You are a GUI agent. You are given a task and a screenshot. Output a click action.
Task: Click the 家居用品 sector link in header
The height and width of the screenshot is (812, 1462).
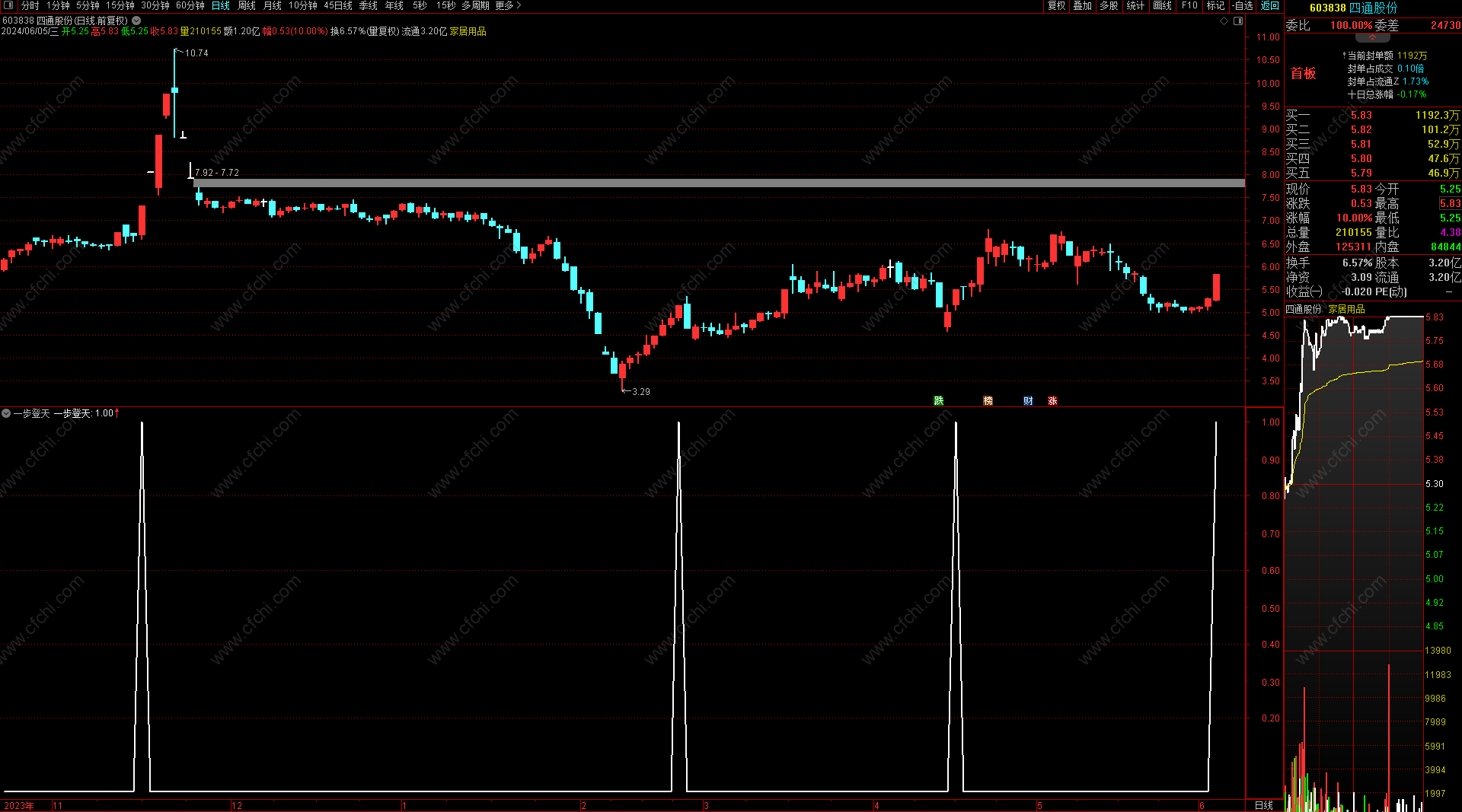point(468,31)
